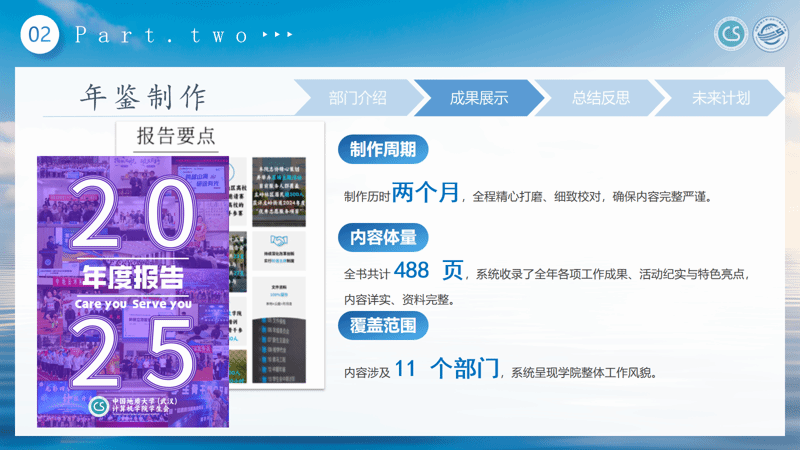Click the CS student union logo

[x=731, y=34]
